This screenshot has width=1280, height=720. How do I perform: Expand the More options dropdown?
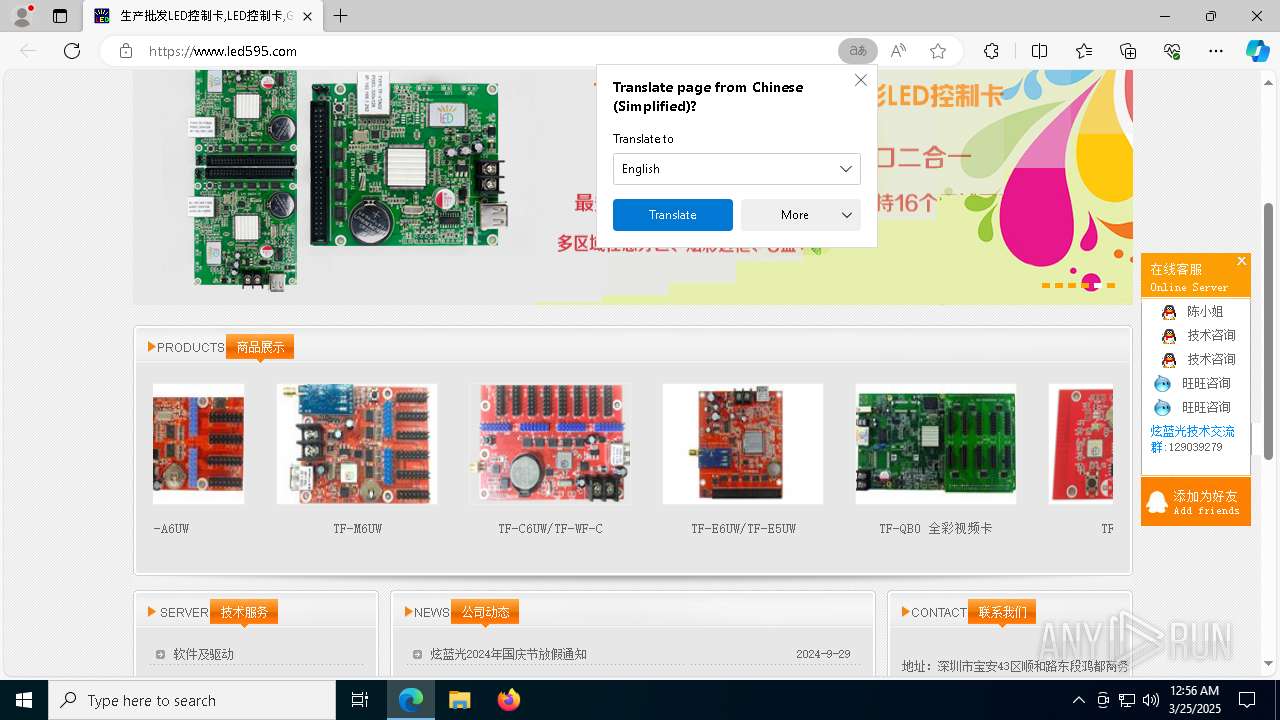(x=801, y=215)
